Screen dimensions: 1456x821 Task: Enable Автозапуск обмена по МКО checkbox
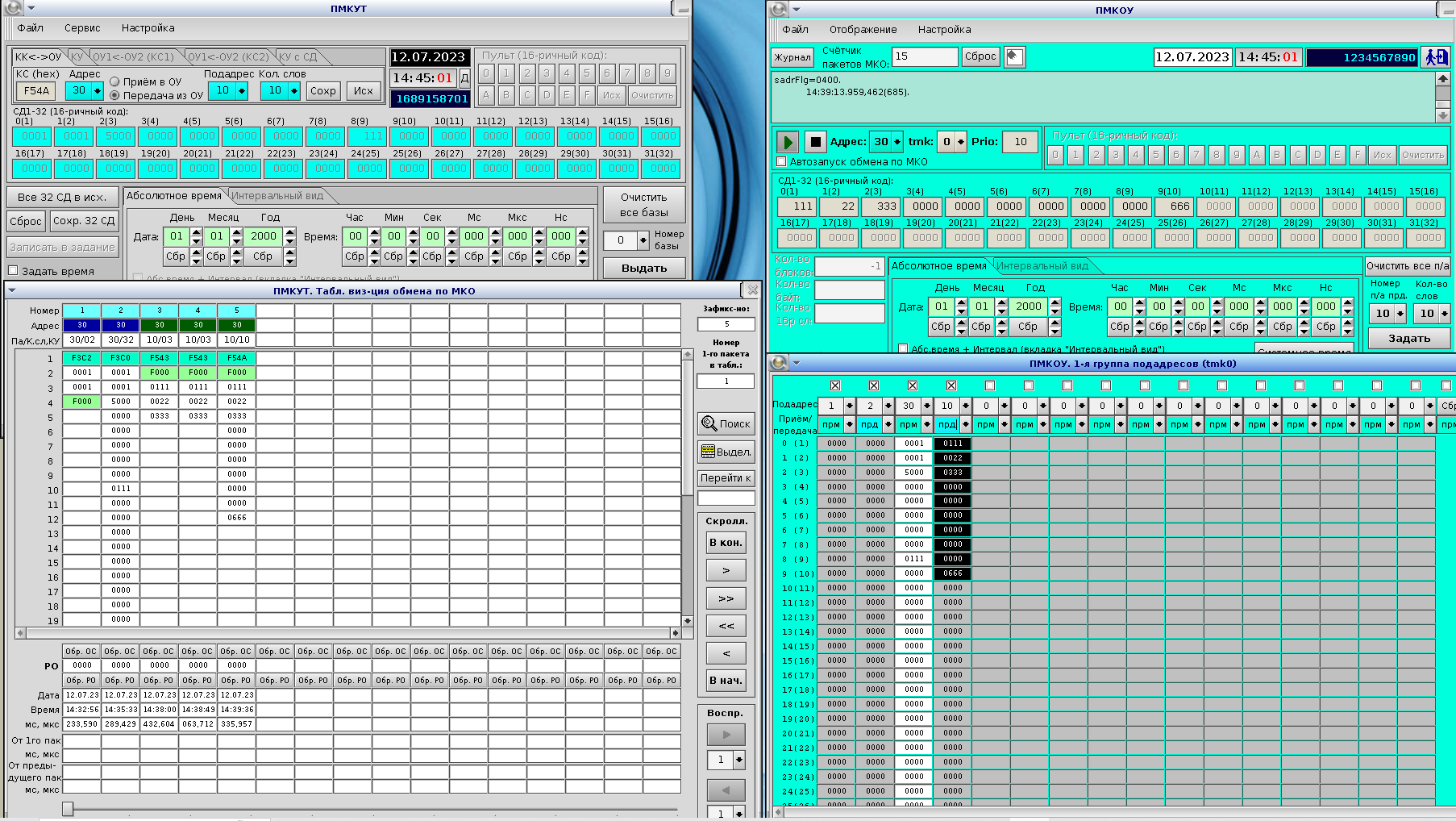[x=781, y=162]
